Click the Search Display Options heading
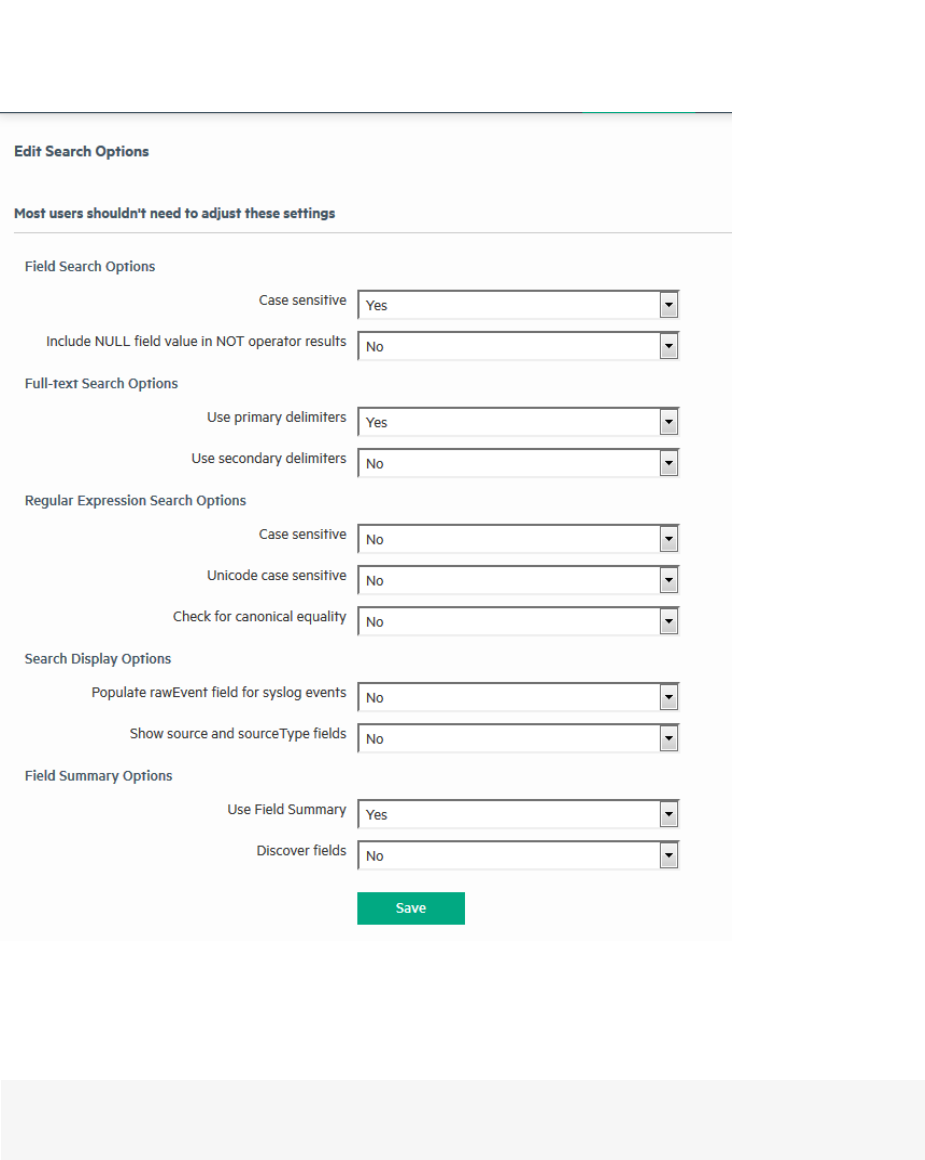 point(98,658)
